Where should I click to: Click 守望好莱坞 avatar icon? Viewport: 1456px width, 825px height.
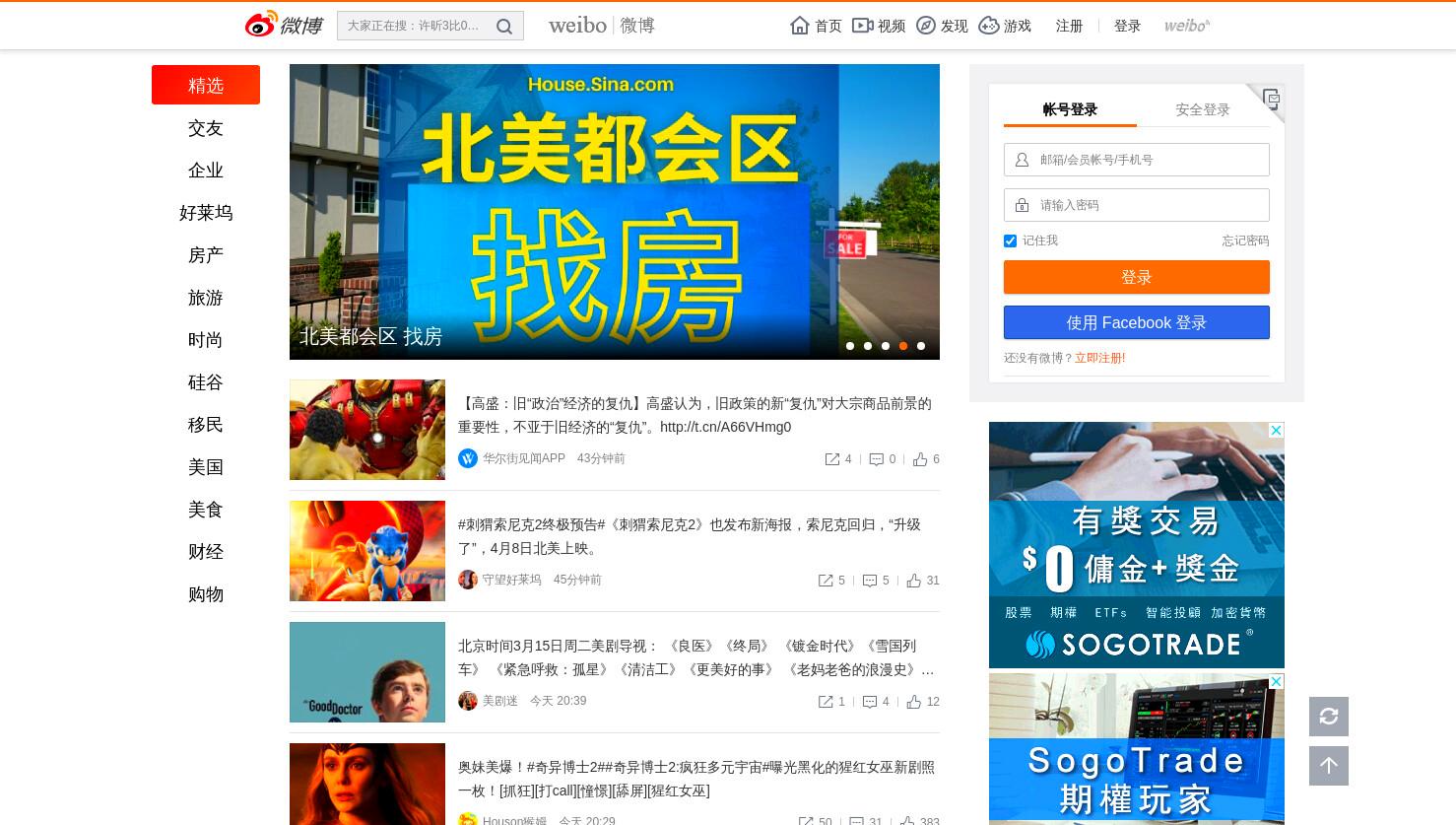[468, 580]
